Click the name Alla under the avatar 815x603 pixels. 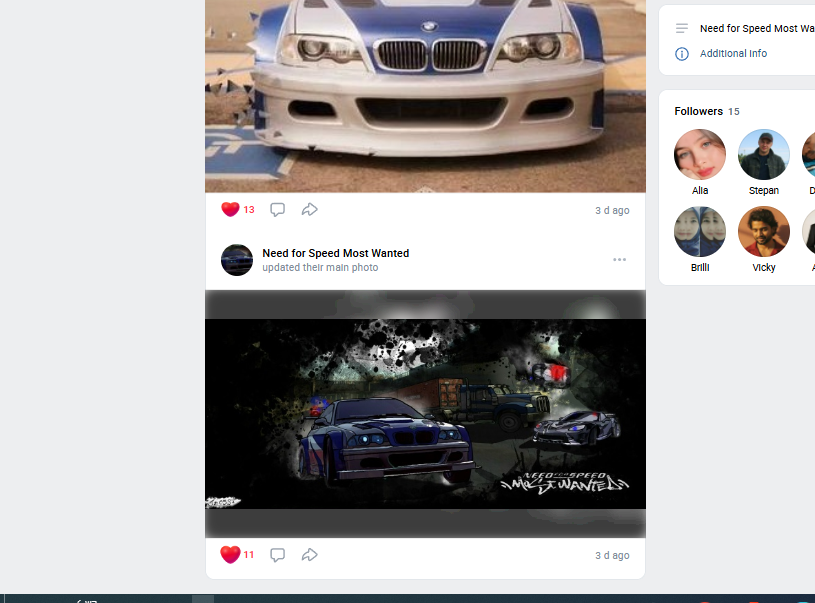coord(700,190)
